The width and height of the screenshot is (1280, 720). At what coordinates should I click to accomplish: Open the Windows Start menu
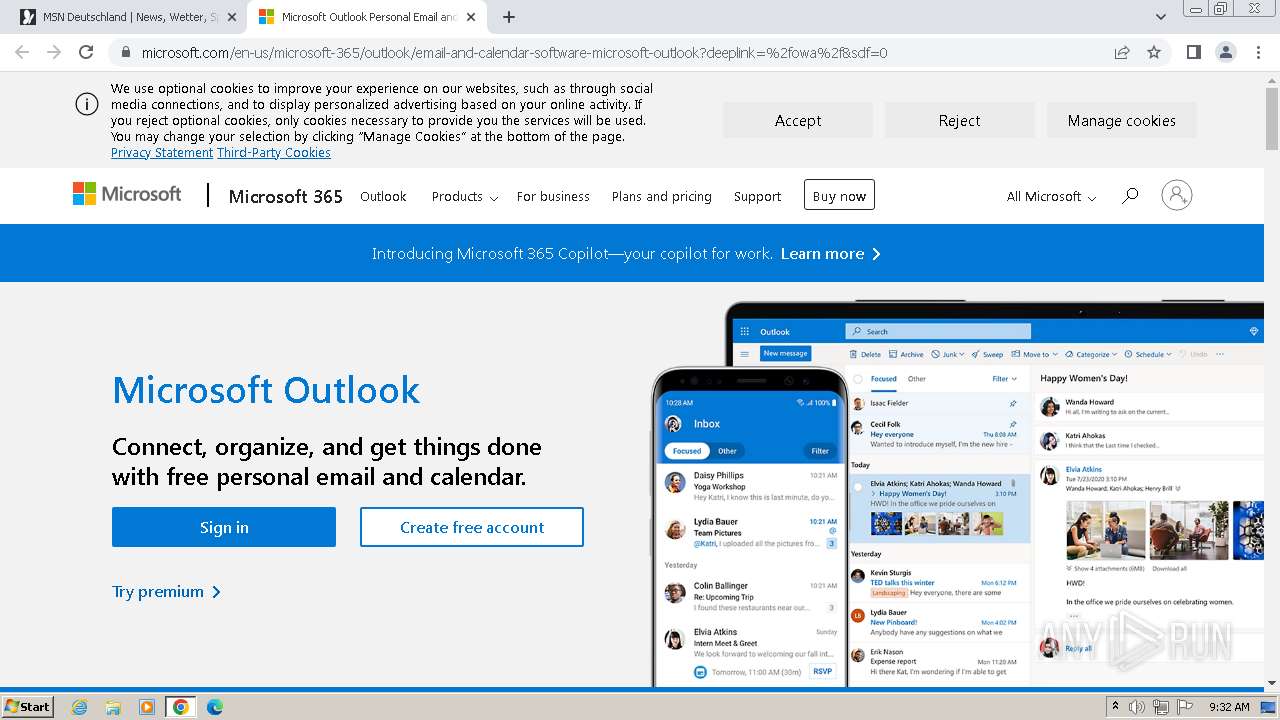click(28, 706)
